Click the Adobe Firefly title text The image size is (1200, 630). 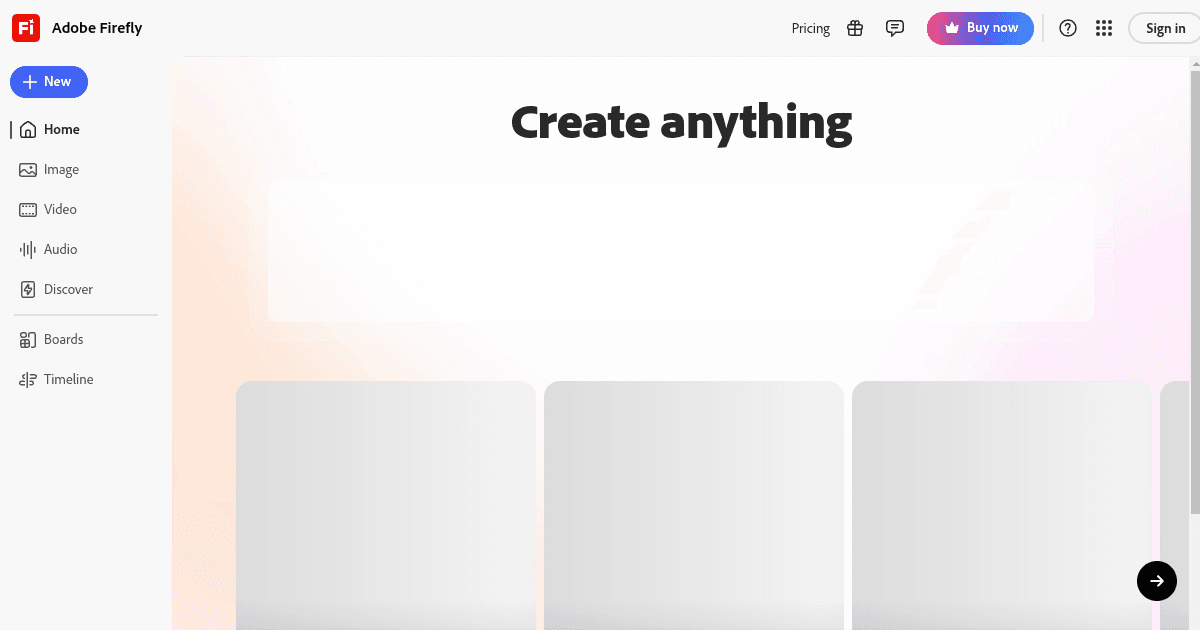coord(97,28)
